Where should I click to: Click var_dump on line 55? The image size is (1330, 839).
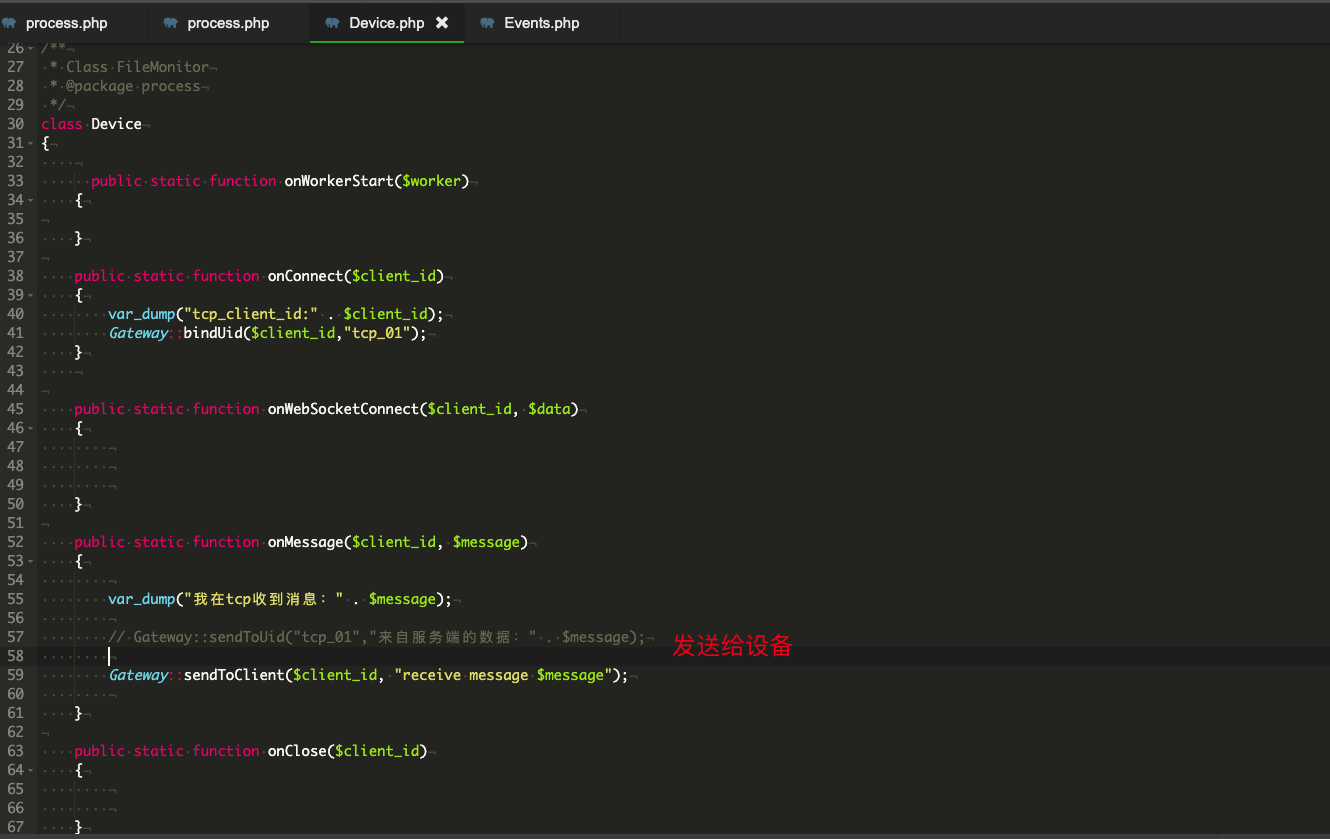[141, 599]
